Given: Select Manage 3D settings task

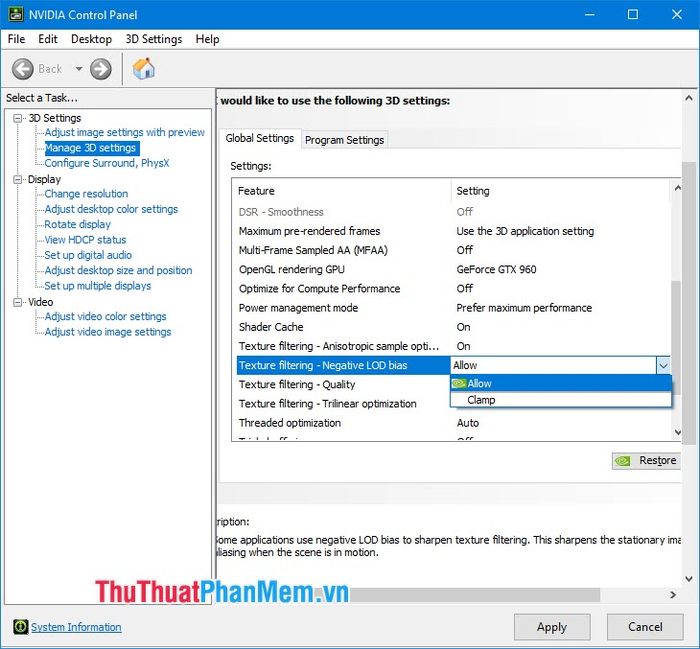Looking at the screenshot, I should [x=90, y=148].
